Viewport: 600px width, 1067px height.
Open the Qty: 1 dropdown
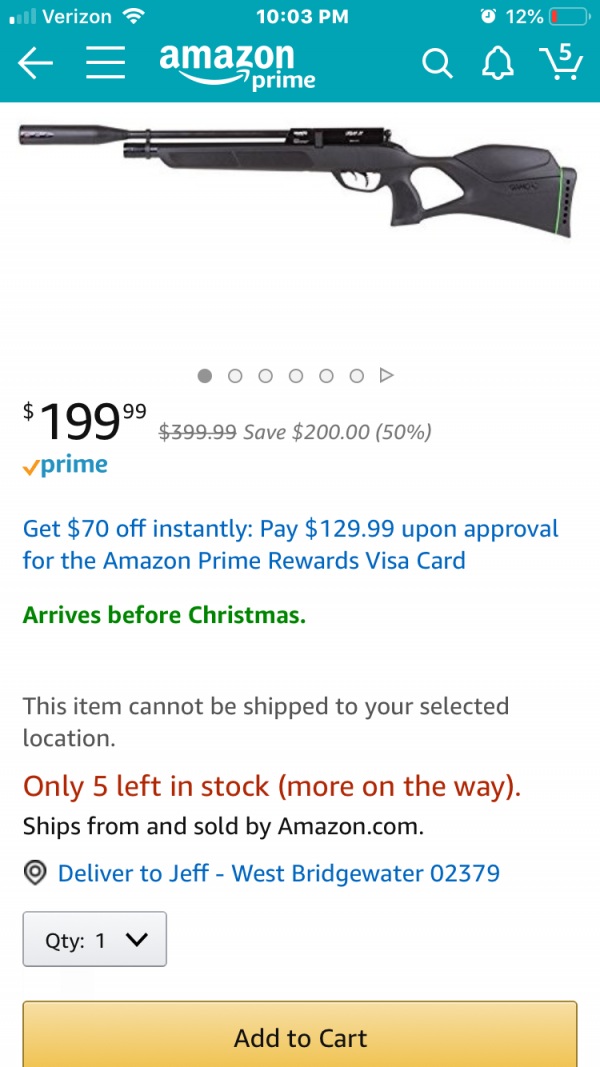tap(95, 939)
